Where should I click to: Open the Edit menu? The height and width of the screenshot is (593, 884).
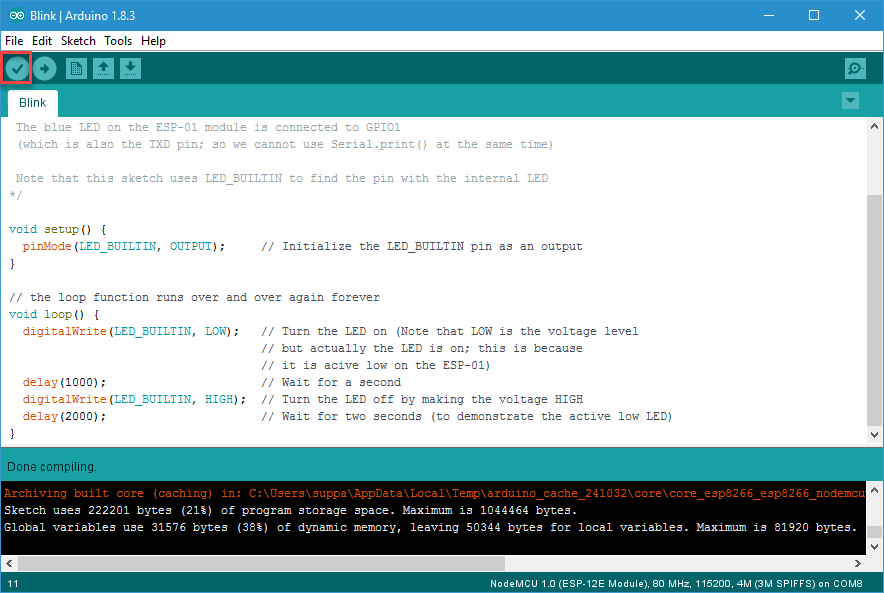(42, 41)
